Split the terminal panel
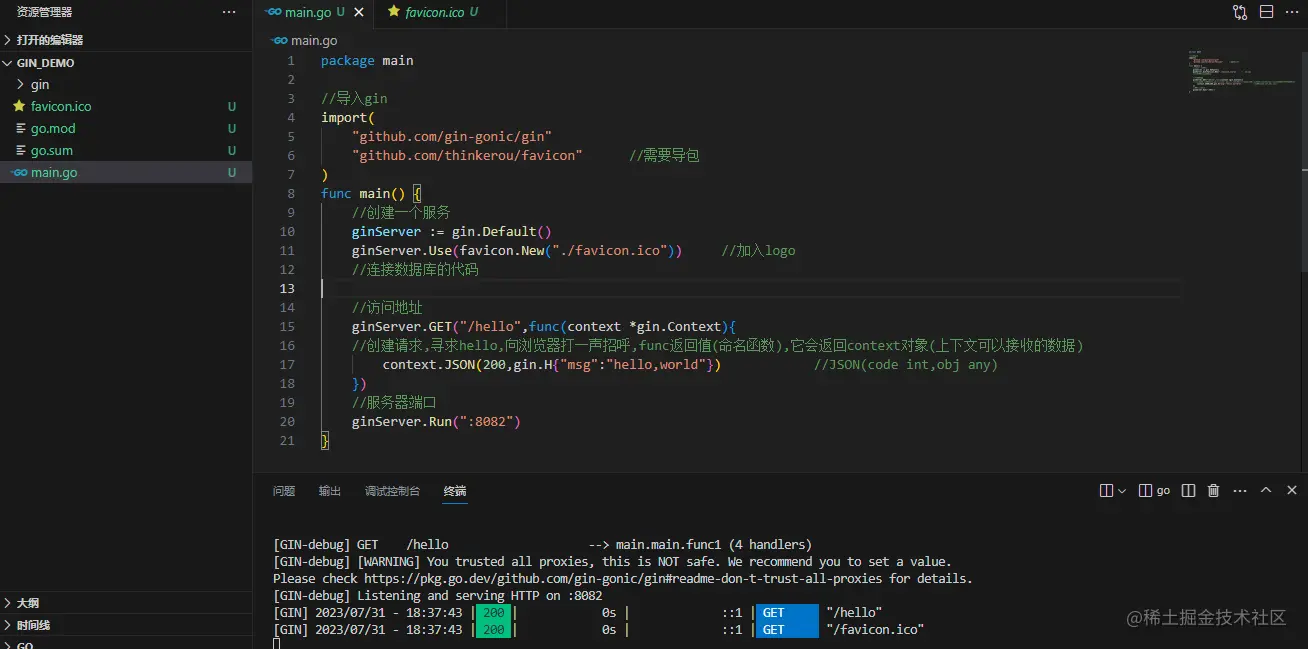This screenshot has height=649, width=1308. 1188,491
